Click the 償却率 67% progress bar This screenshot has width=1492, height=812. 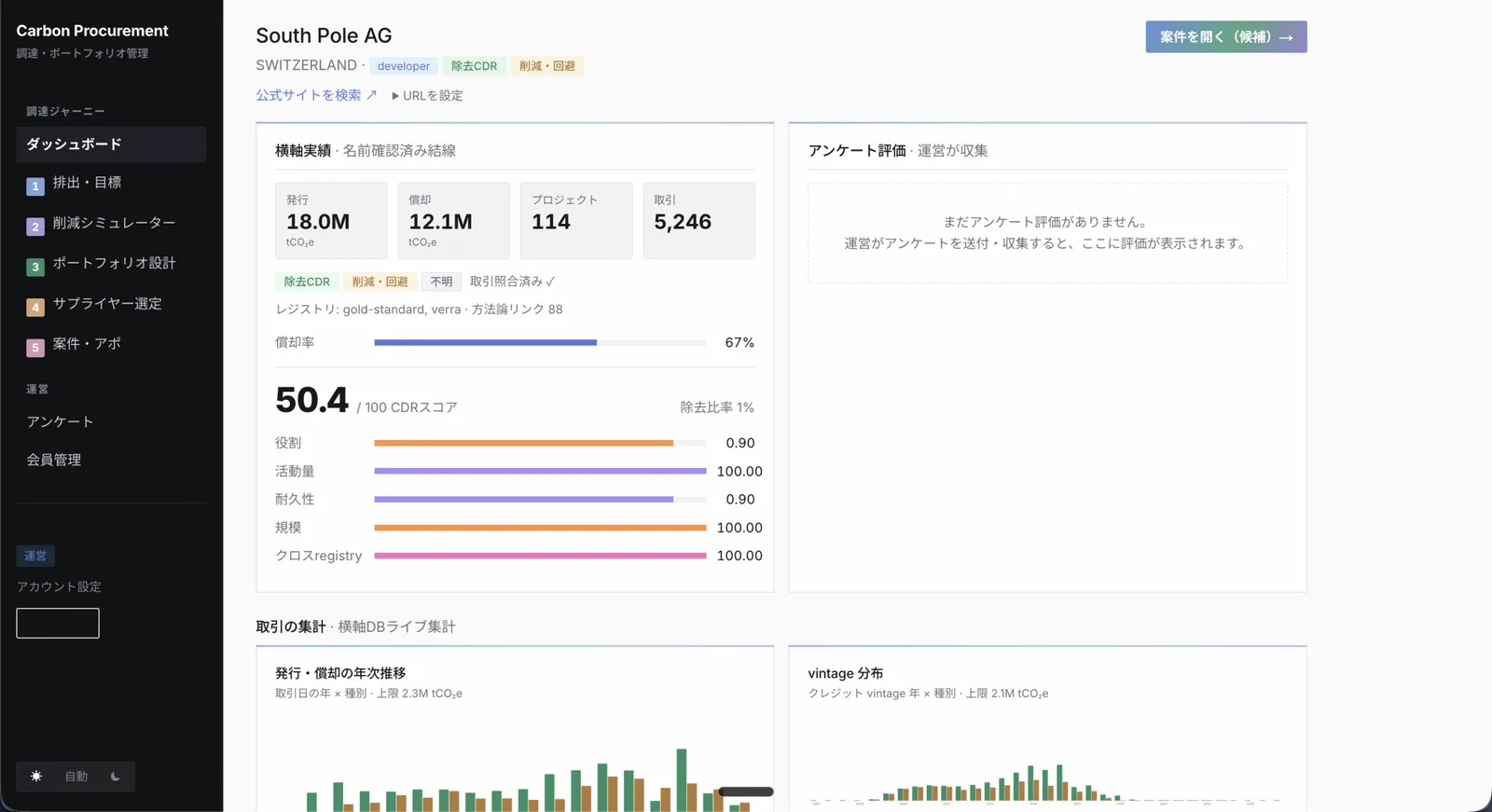point(540,342)
